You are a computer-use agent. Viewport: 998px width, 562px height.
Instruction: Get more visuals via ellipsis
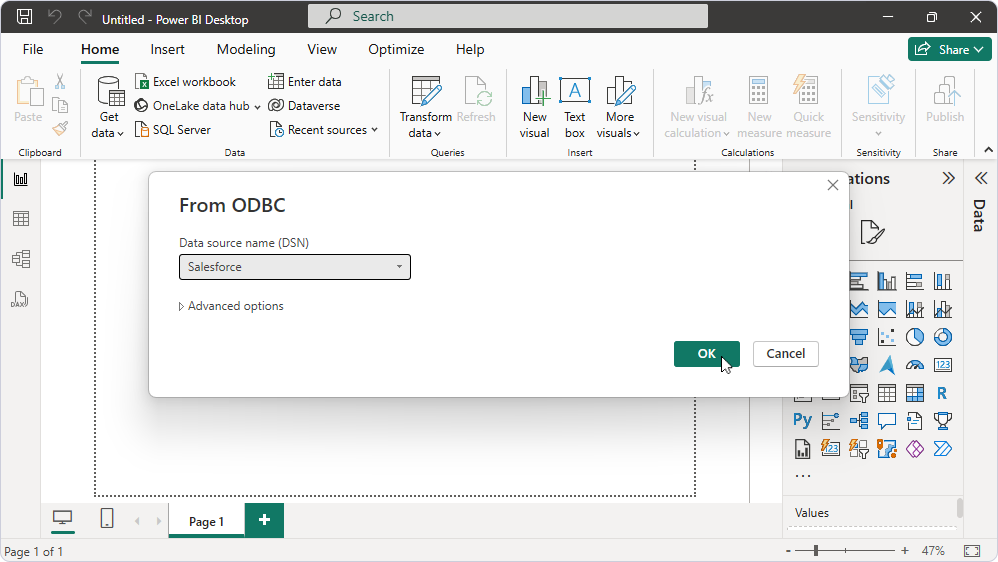click(803, 475)
